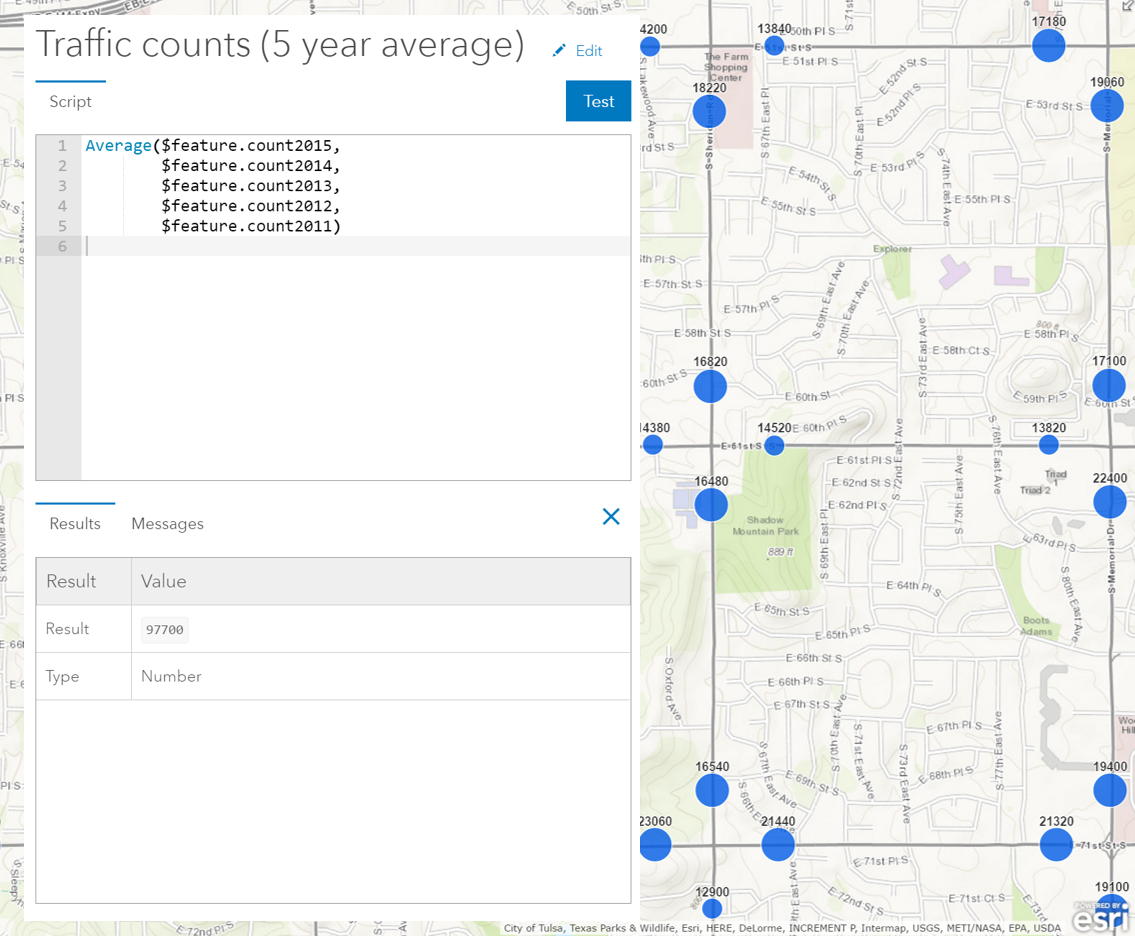The height and width of the screenshot is (936, 1135).
Task: Select the result value 97700
Action: pyautogui.click(x=164, y=630)
